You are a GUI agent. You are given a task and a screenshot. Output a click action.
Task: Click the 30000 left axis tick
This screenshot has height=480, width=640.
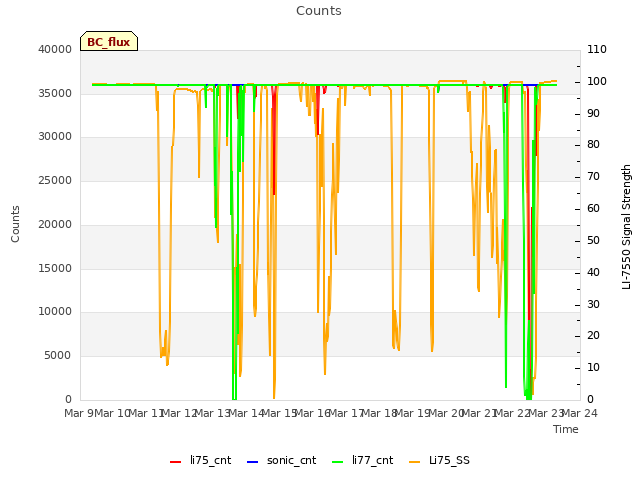tap(55, 137)
